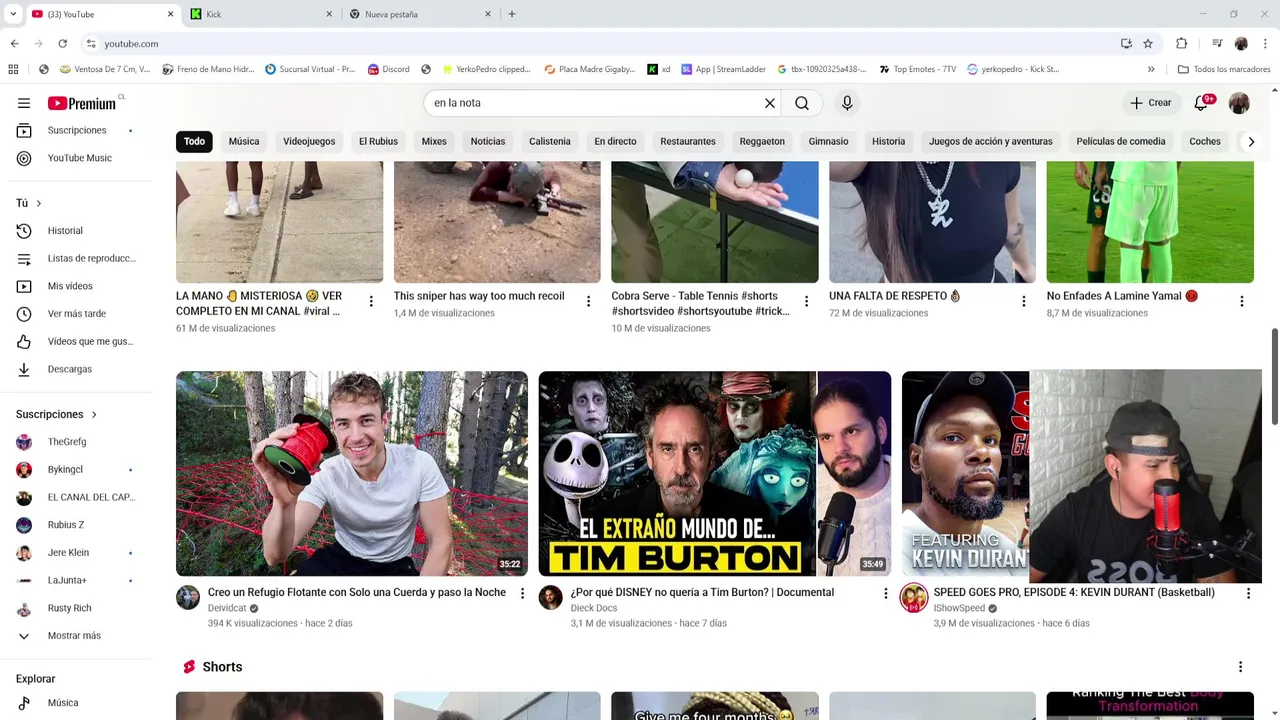The image size is (1280, 720).
Task: Select the Noticias filter chip
Action: click(x=488, y=141)
